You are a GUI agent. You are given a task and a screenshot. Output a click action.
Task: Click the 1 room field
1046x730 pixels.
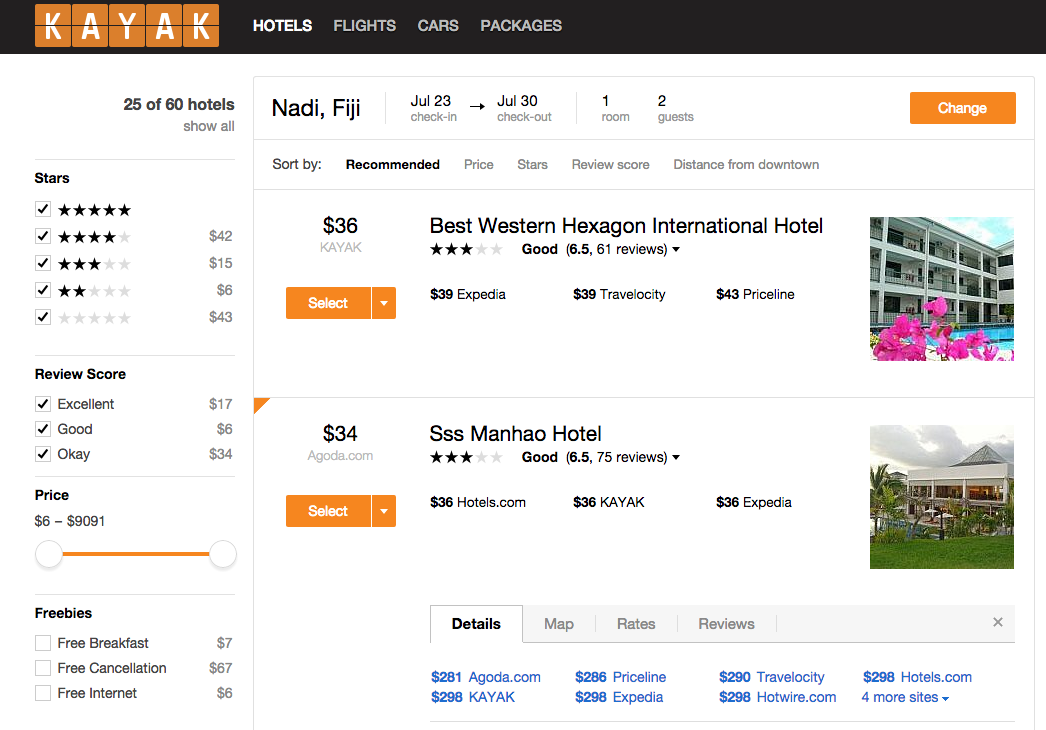[x=615, y=108]
